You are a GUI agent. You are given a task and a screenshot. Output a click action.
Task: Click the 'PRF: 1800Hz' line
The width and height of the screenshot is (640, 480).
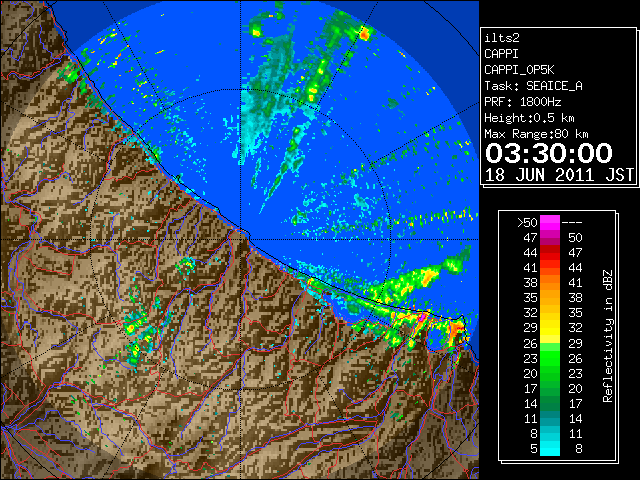click(522, 102)
